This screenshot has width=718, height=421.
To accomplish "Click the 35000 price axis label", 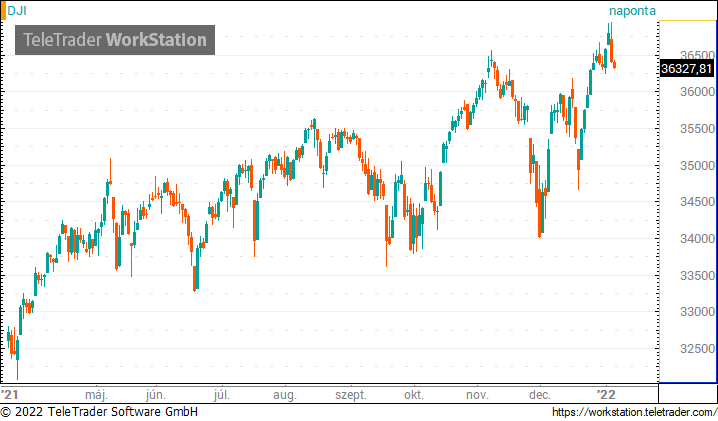I will tap(697, 166).
